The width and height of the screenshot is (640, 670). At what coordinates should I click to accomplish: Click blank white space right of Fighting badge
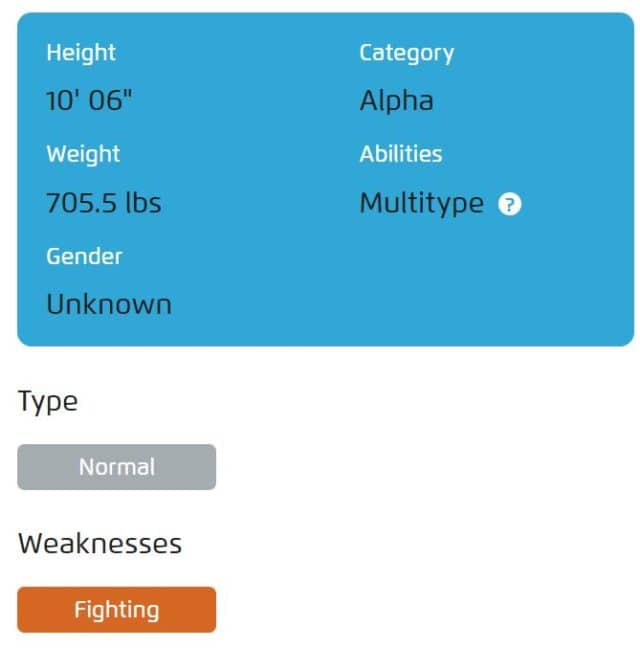coord(420,610)
